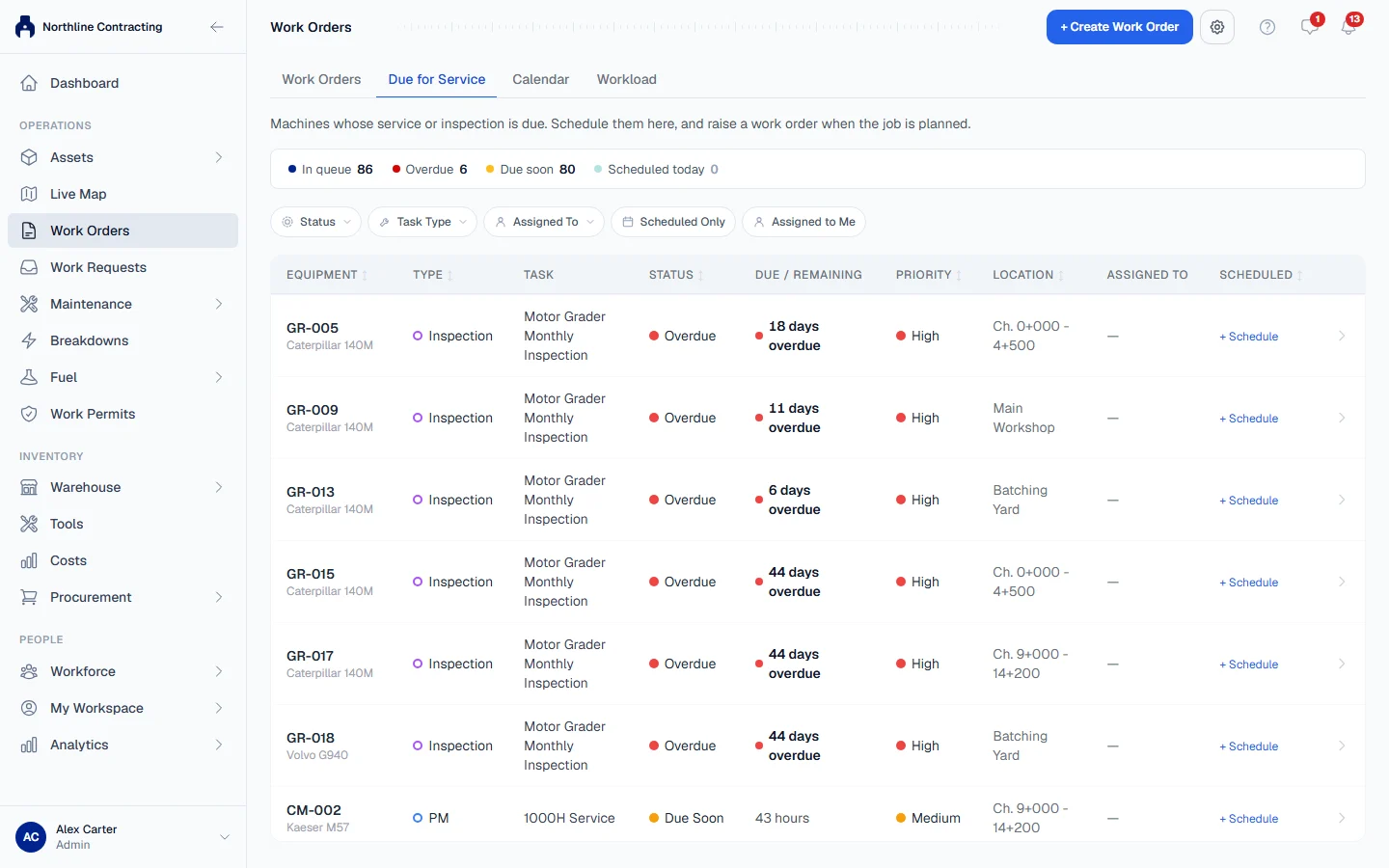The image size is (1389, 868).
Task: Click the Tools icon in sidebar
Action: pyautogui.click(x=29, y=524)
